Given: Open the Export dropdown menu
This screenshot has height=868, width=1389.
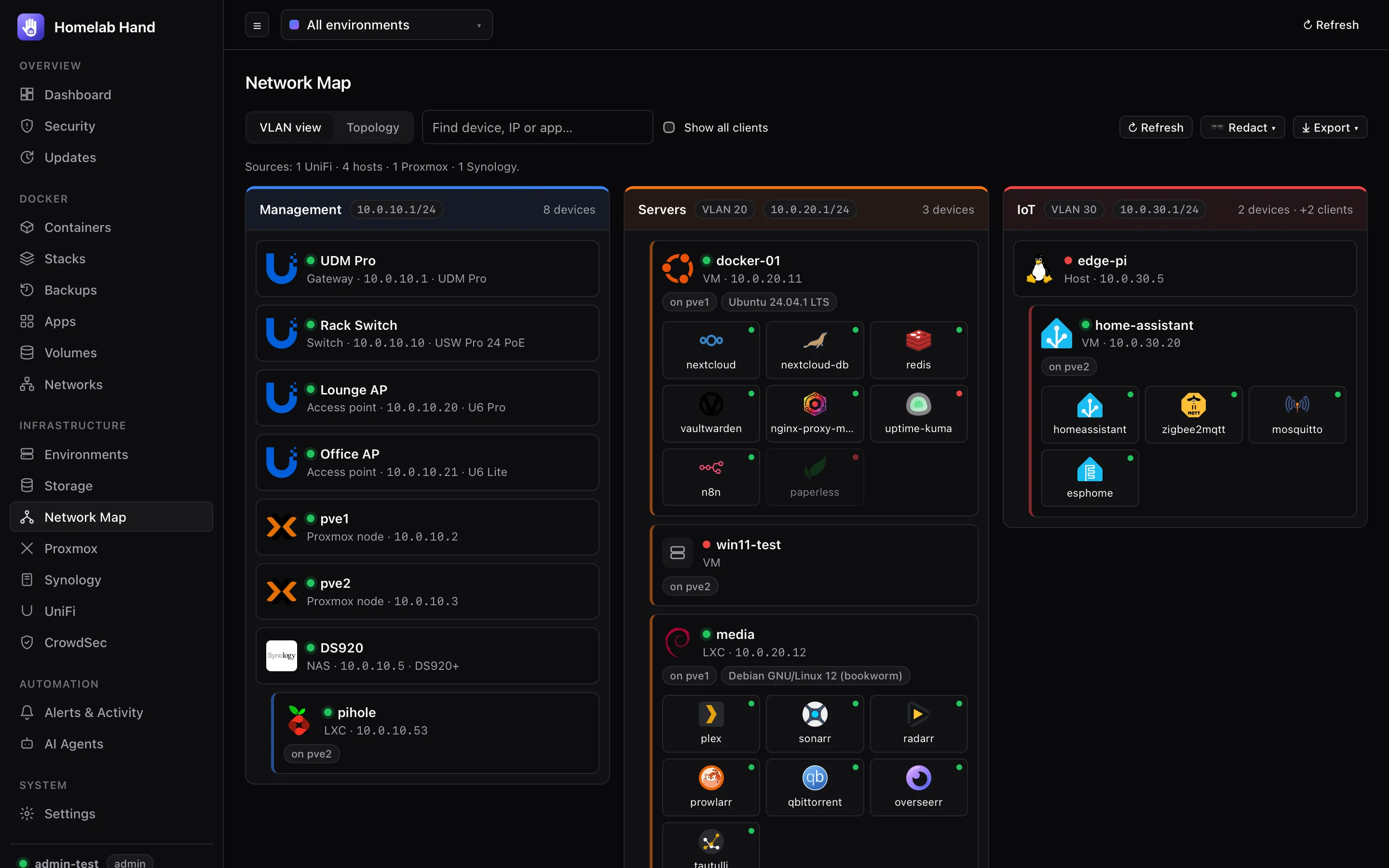Looking at the screenshot, I should tap(1330, 127).
